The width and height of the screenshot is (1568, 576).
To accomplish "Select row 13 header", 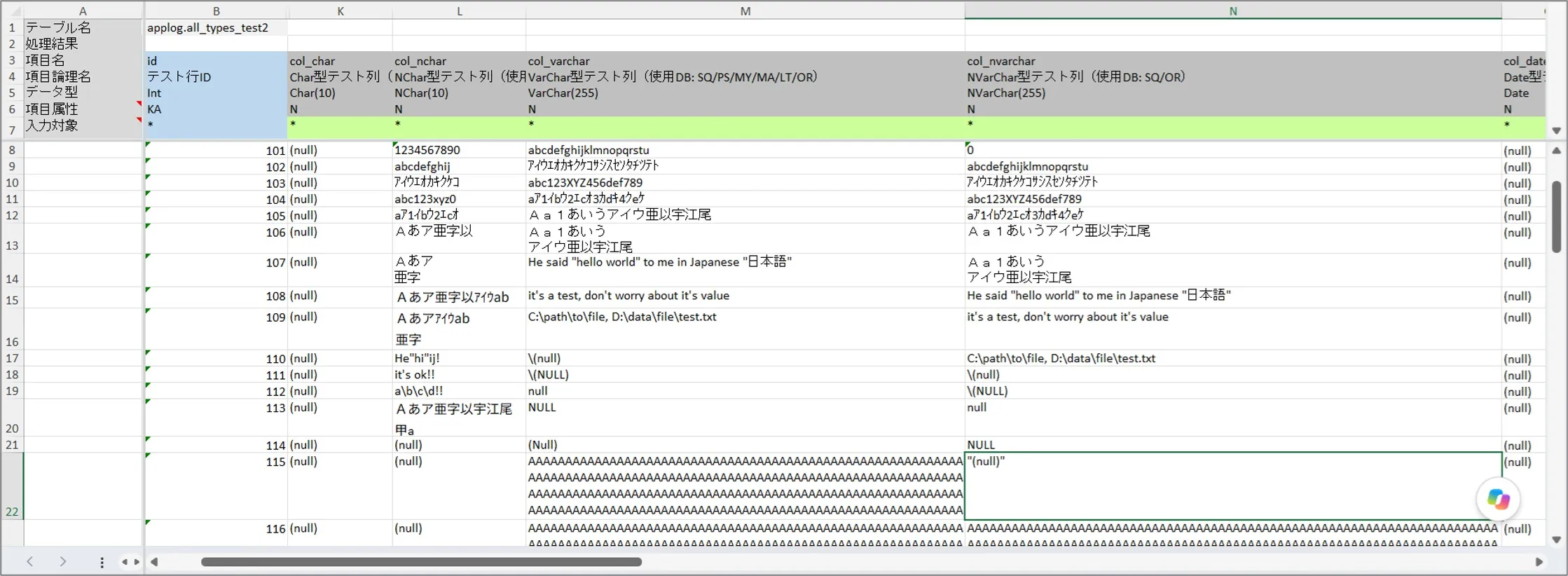I will [13, 238].
